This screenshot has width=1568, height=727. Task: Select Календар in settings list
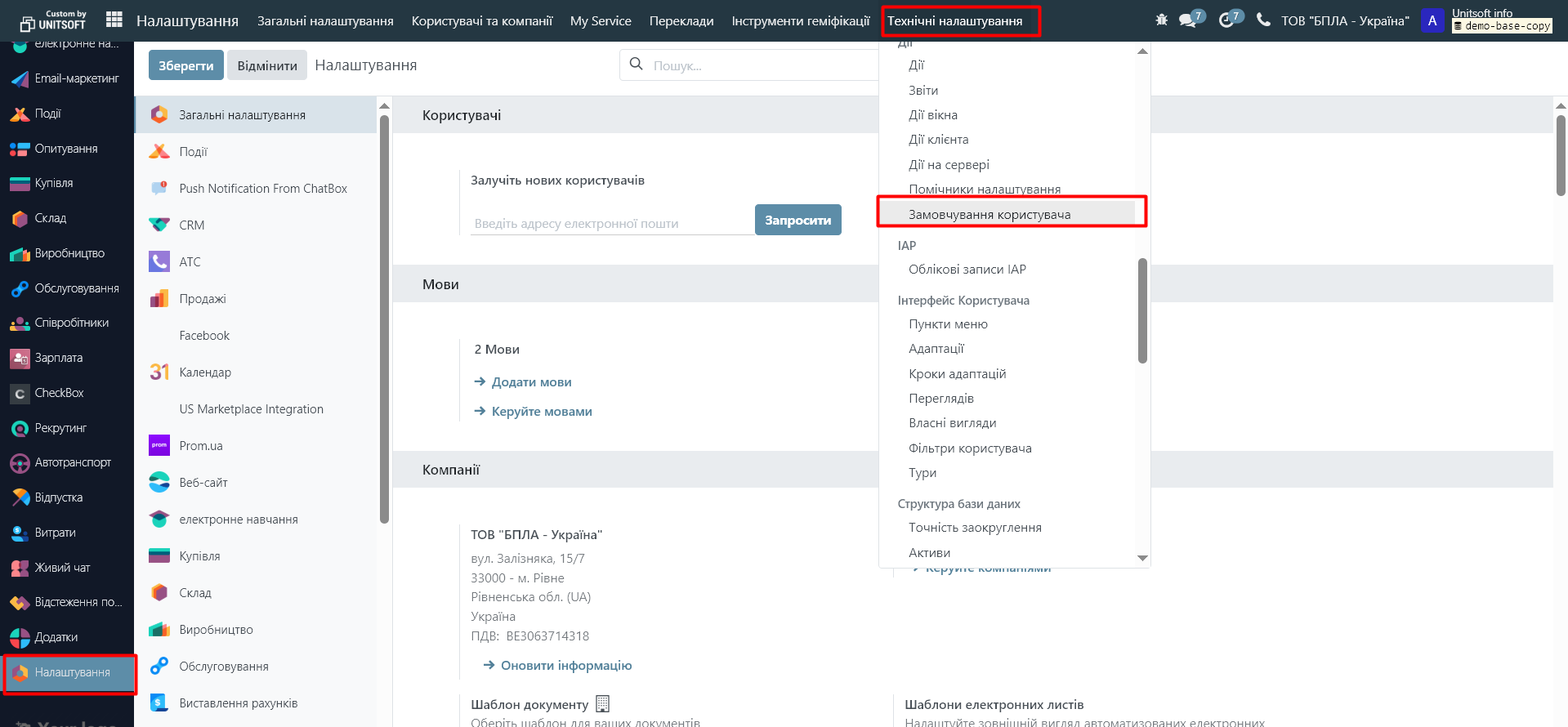pos(205,372)
